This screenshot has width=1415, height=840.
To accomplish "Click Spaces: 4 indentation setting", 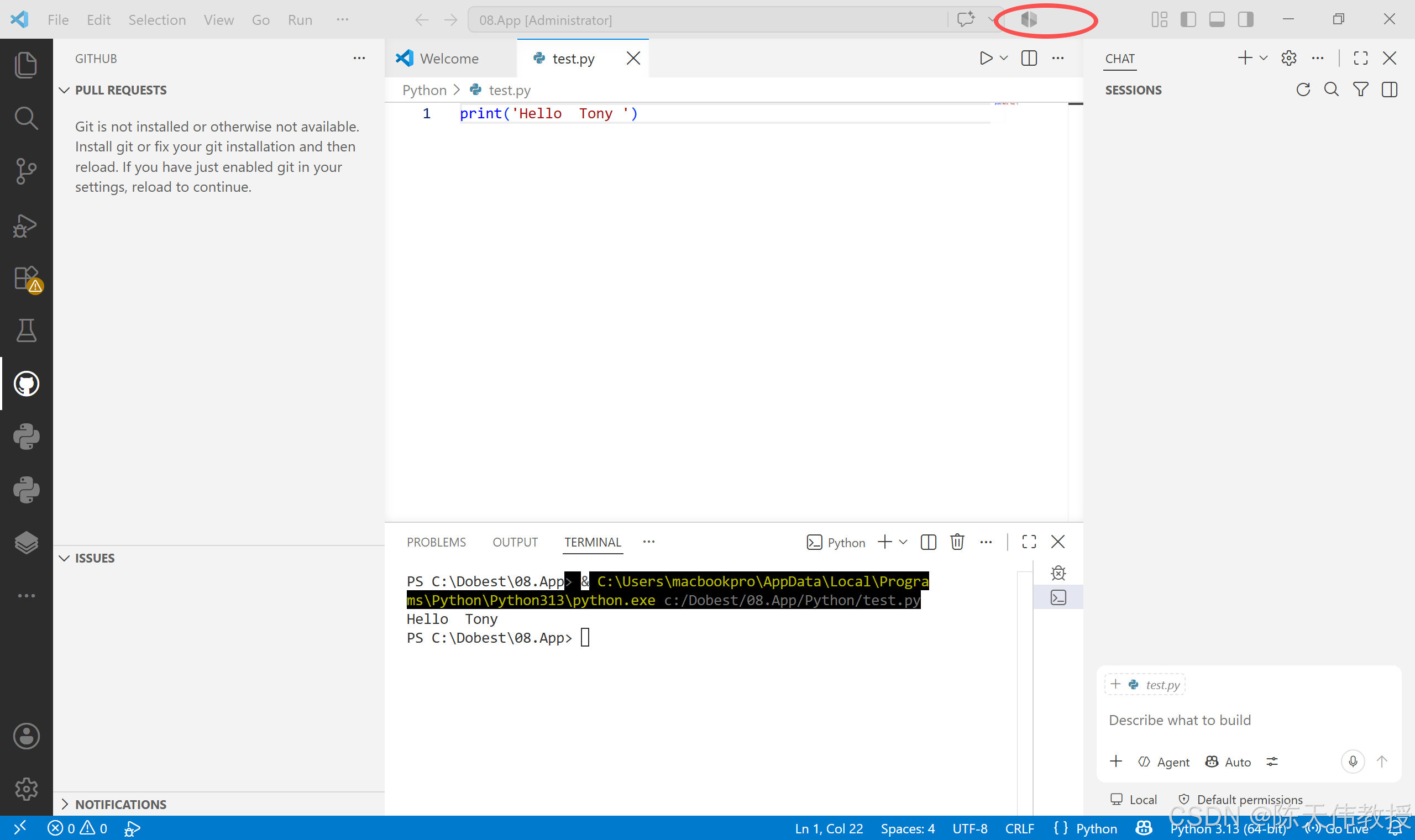I will (907, 828).
